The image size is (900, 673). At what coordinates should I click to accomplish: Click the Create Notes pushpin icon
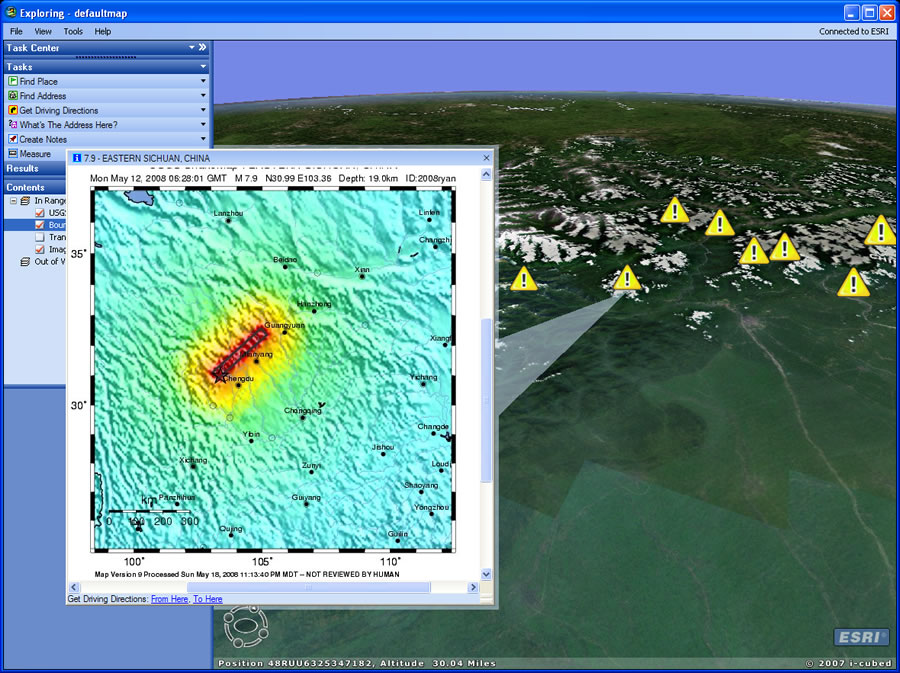(13, 139)
